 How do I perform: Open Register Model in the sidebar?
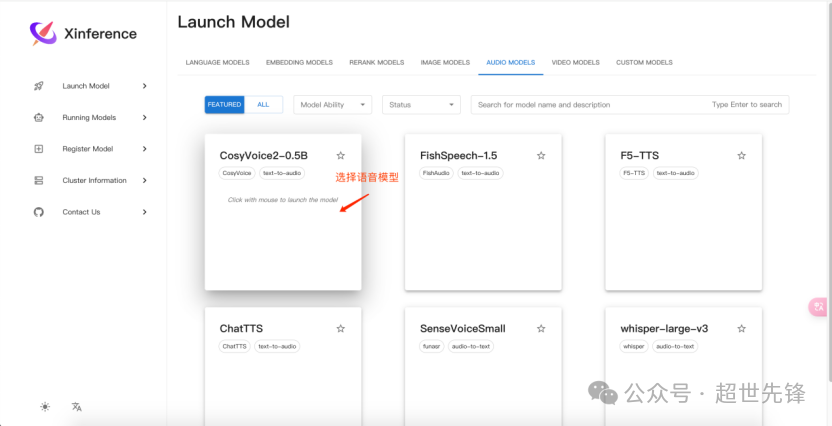click(88, 149)
